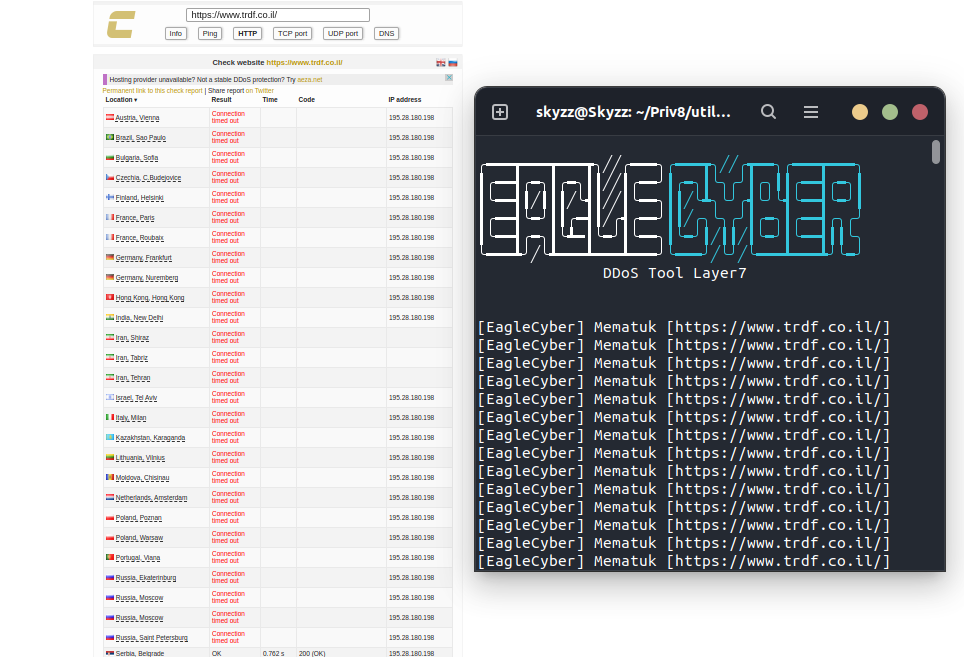Click the Germany, Nuremberg location
The width and height of the screenshot is (964, 657).
click(x=147, y=278)
